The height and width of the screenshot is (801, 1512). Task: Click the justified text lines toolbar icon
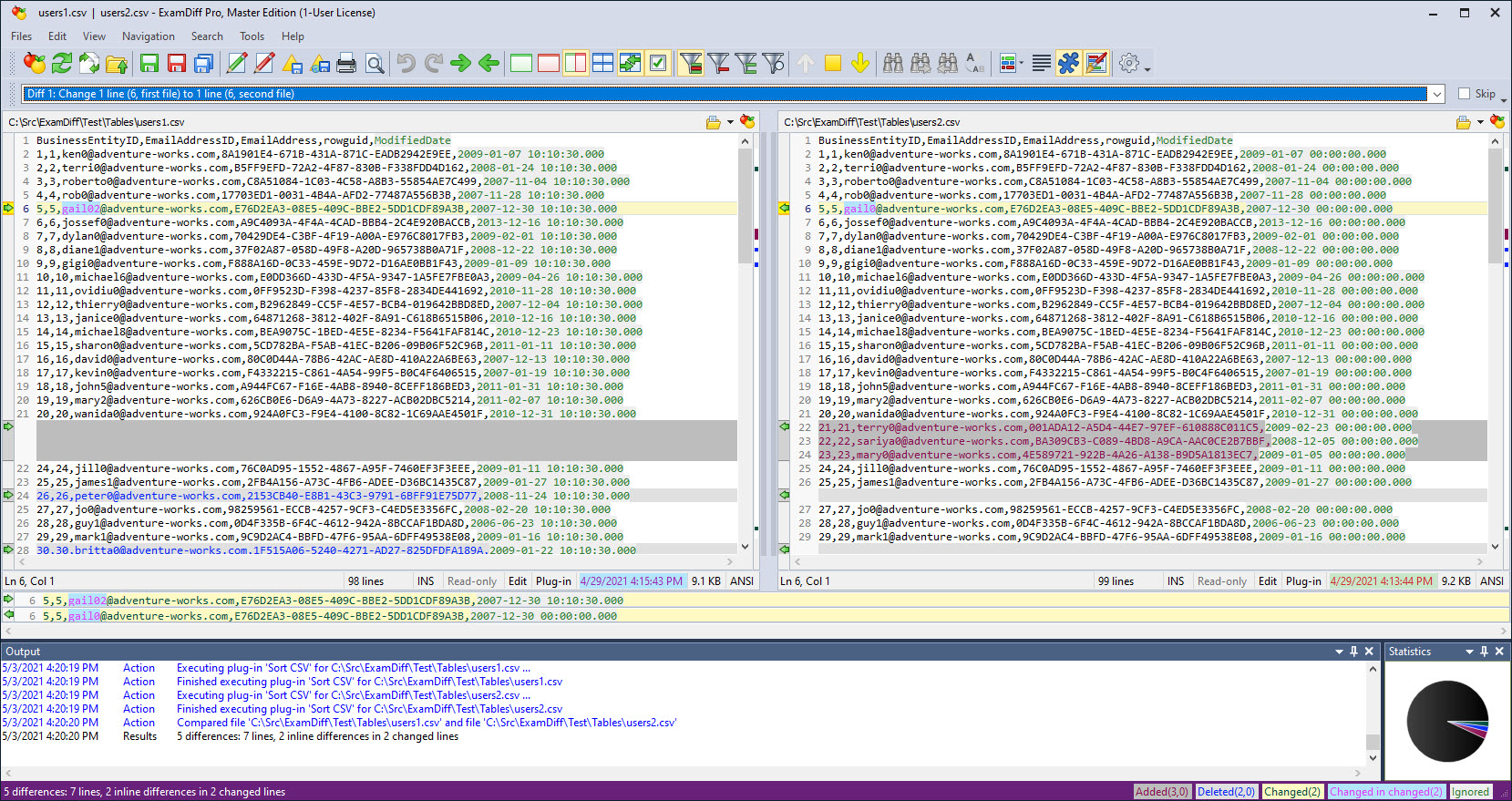click(1041, 63)
